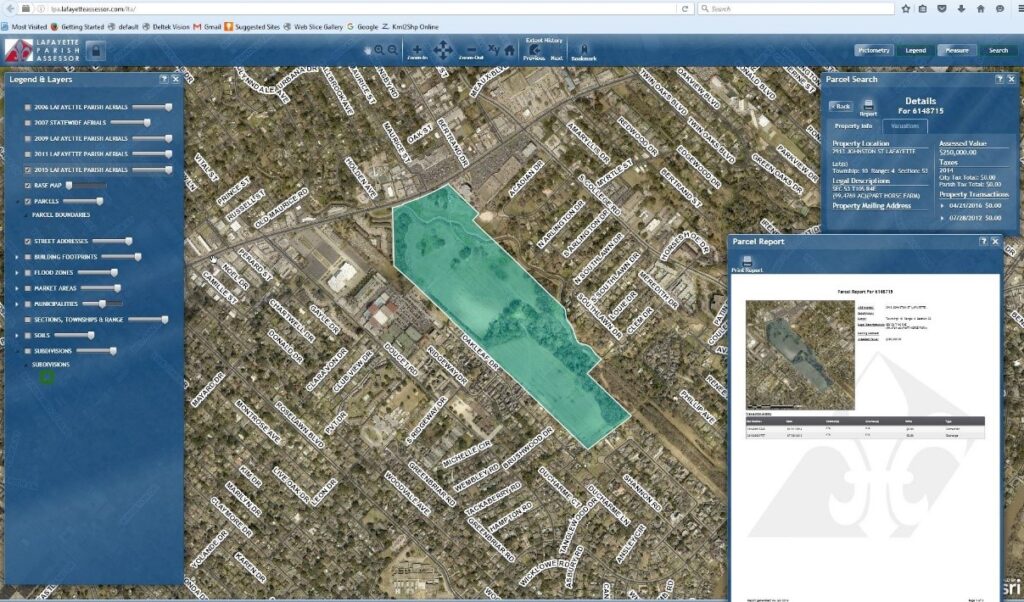Go to Previous map extent

click(x=534, y=52)
